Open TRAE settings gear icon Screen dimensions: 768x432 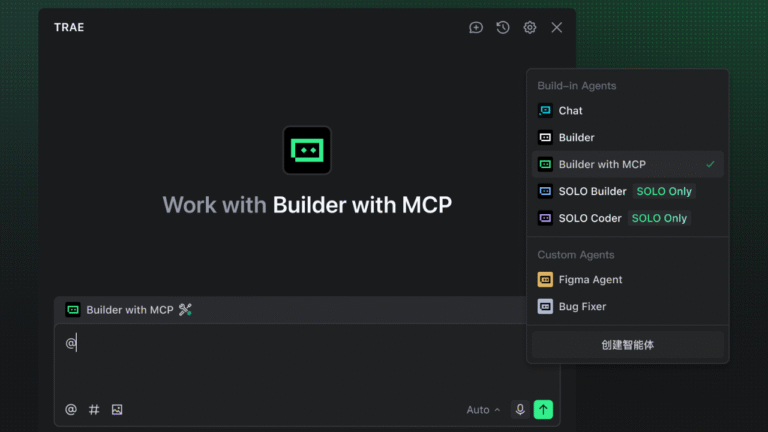[529, 27]
